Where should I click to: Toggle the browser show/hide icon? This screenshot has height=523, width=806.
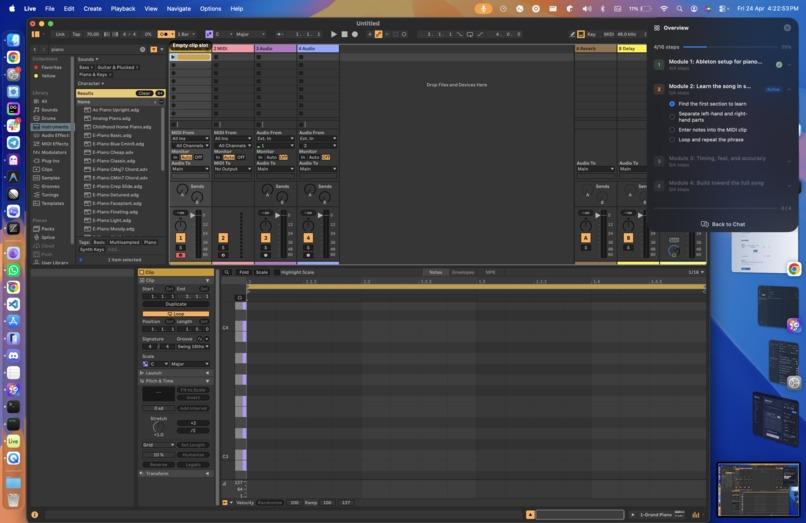point(35,34)
